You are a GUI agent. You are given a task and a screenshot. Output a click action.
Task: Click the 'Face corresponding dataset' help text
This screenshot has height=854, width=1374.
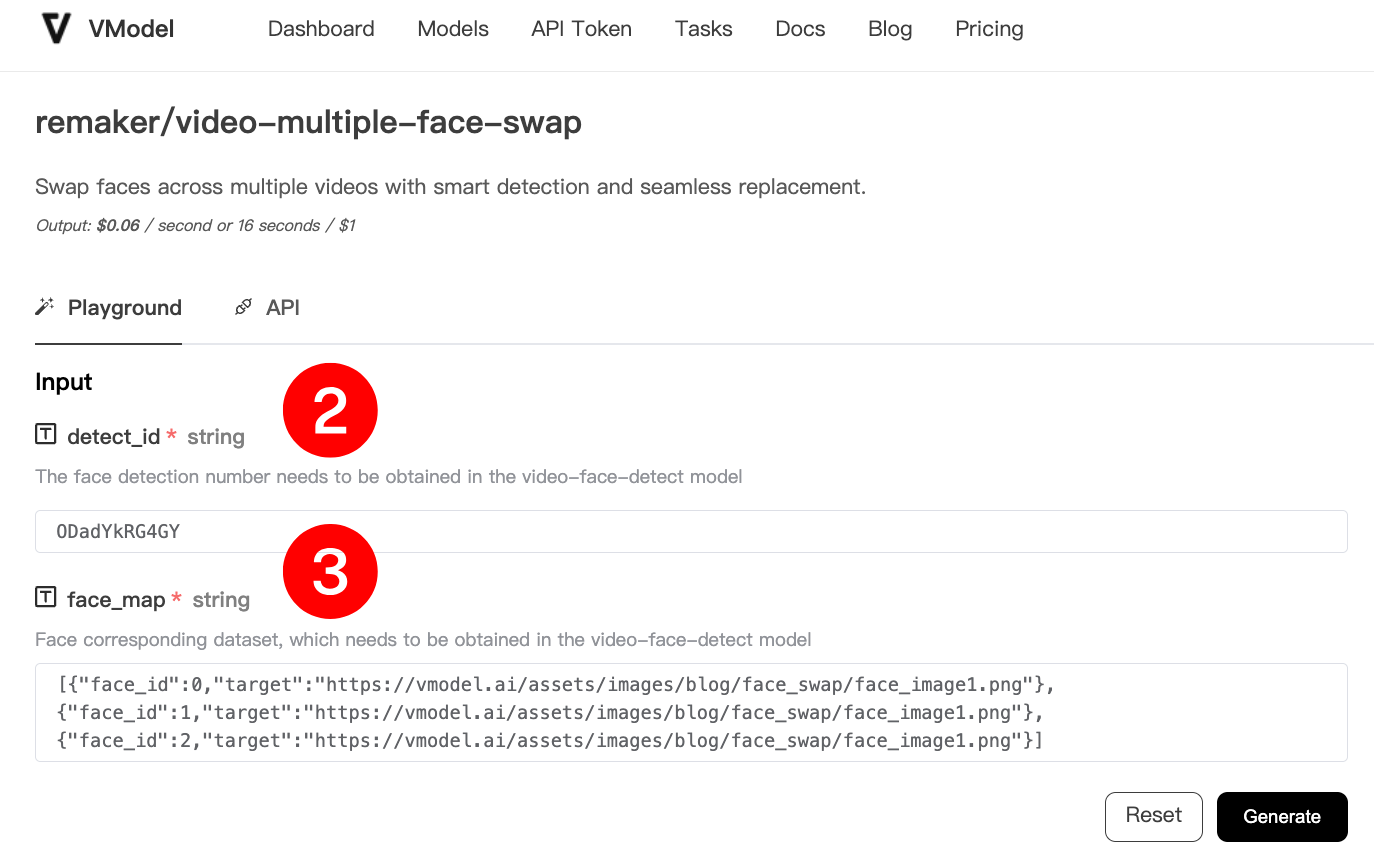tap(423, 640)
